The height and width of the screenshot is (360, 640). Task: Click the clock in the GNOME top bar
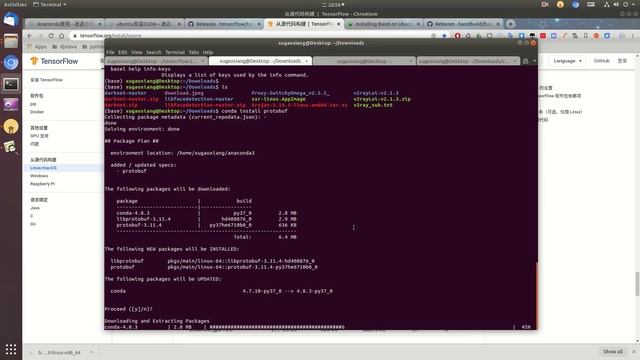coord(333,4)
